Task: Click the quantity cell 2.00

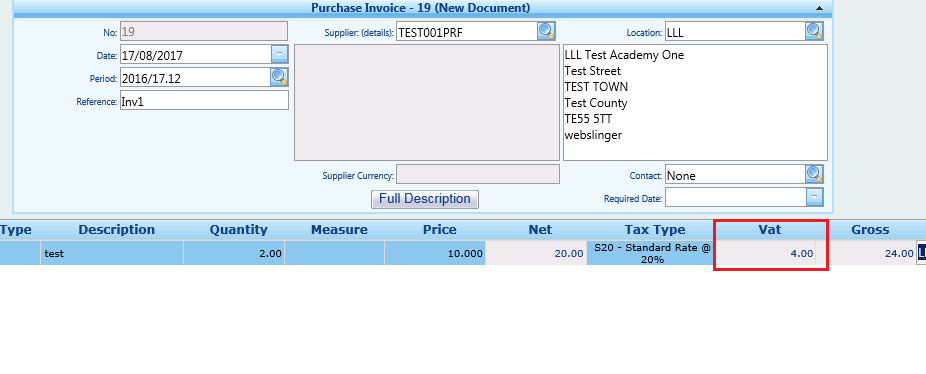Action: coord(234,253)
